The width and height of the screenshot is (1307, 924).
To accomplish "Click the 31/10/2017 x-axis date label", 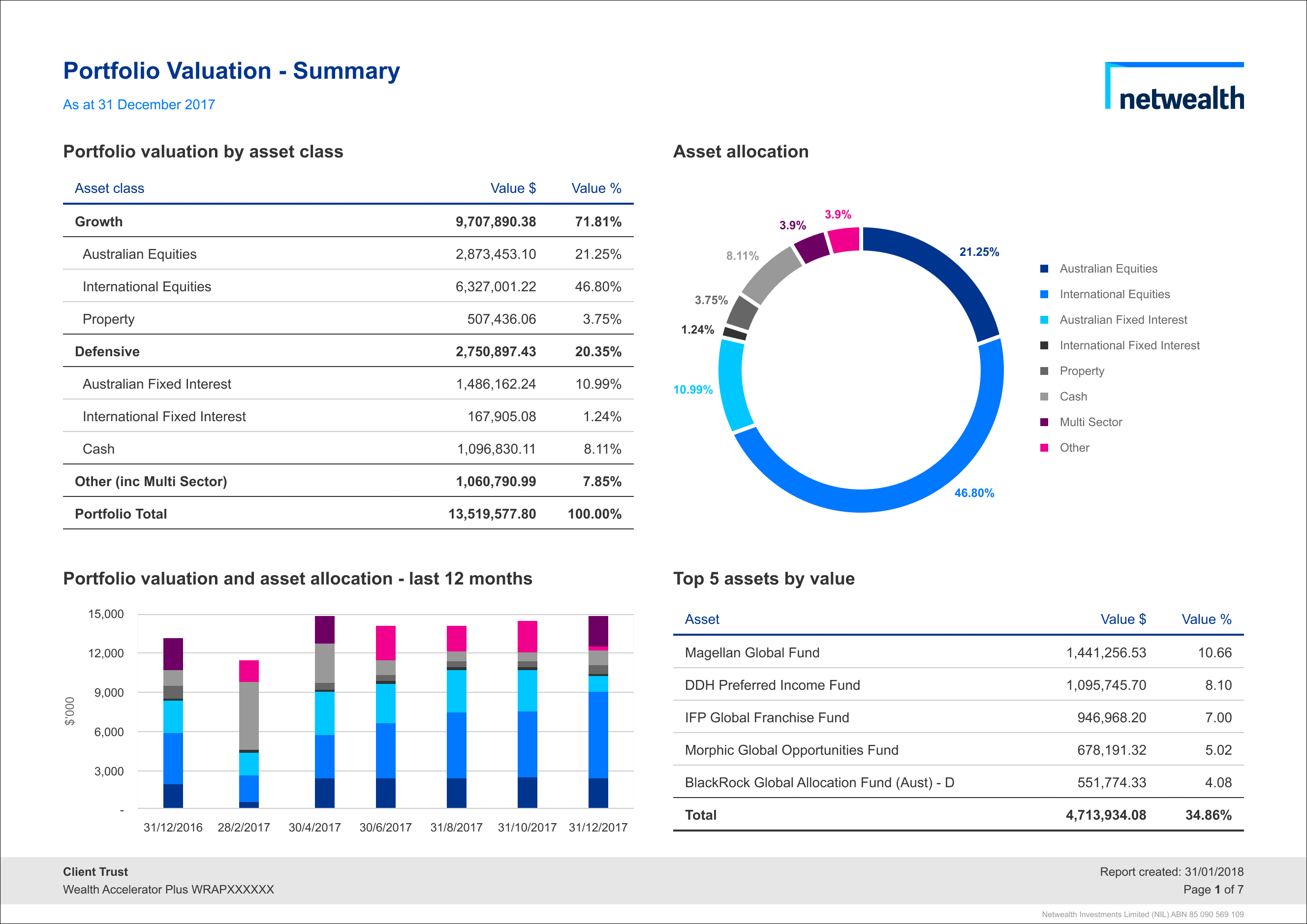I will (527, 827).
